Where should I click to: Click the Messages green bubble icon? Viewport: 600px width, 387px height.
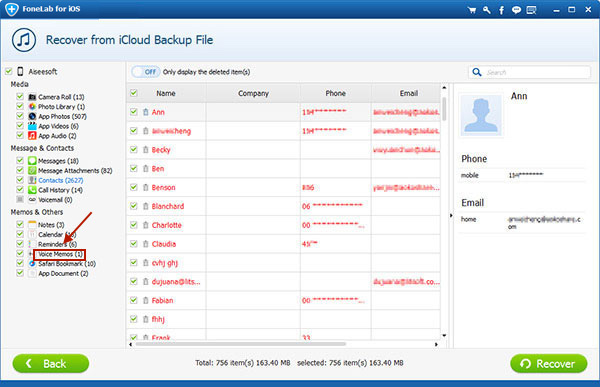coord(32,161)
